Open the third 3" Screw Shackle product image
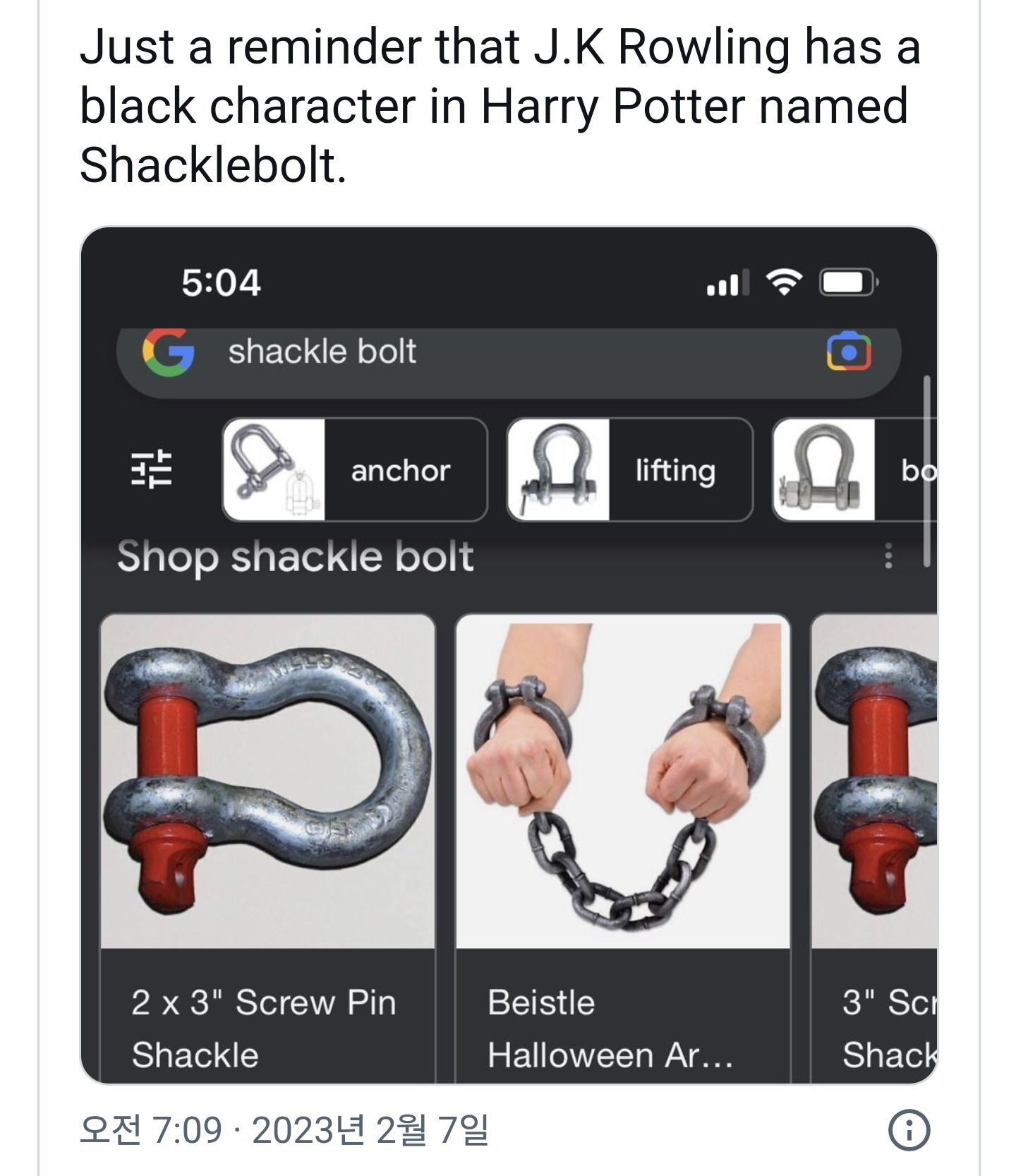The width and height of the screenshot is (1016, 1176). tap(875, 781)
